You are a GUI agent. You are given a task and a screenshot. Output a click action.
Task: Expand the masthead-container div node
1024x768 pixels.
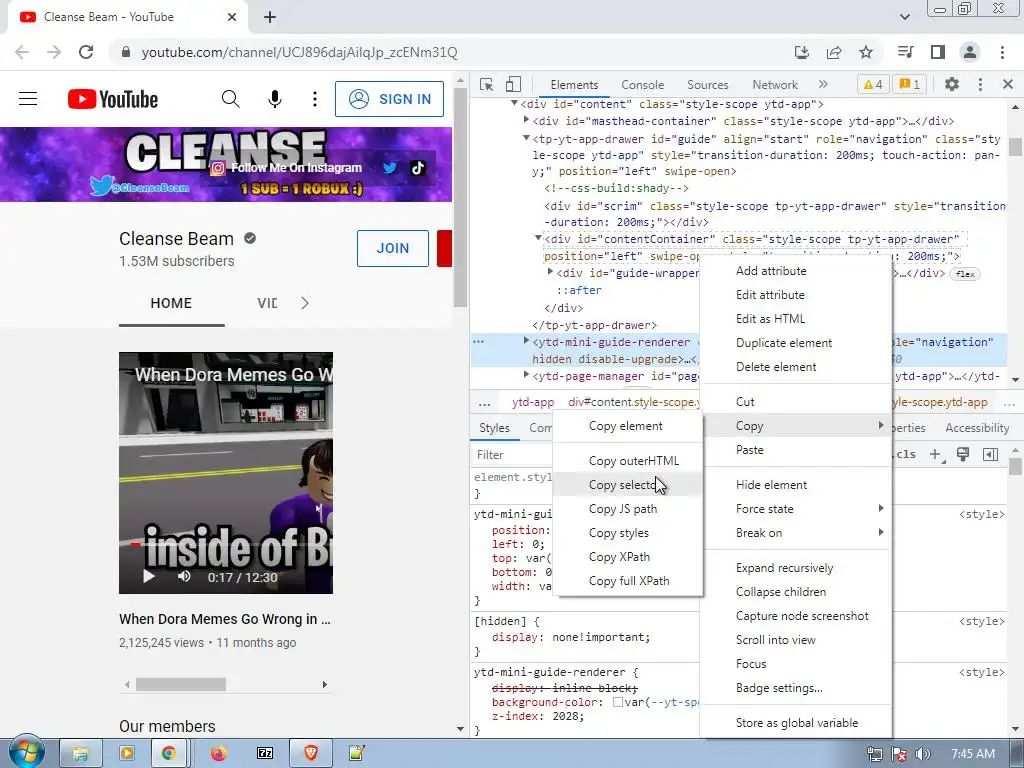pyautogui.click(x=526, y=120)
